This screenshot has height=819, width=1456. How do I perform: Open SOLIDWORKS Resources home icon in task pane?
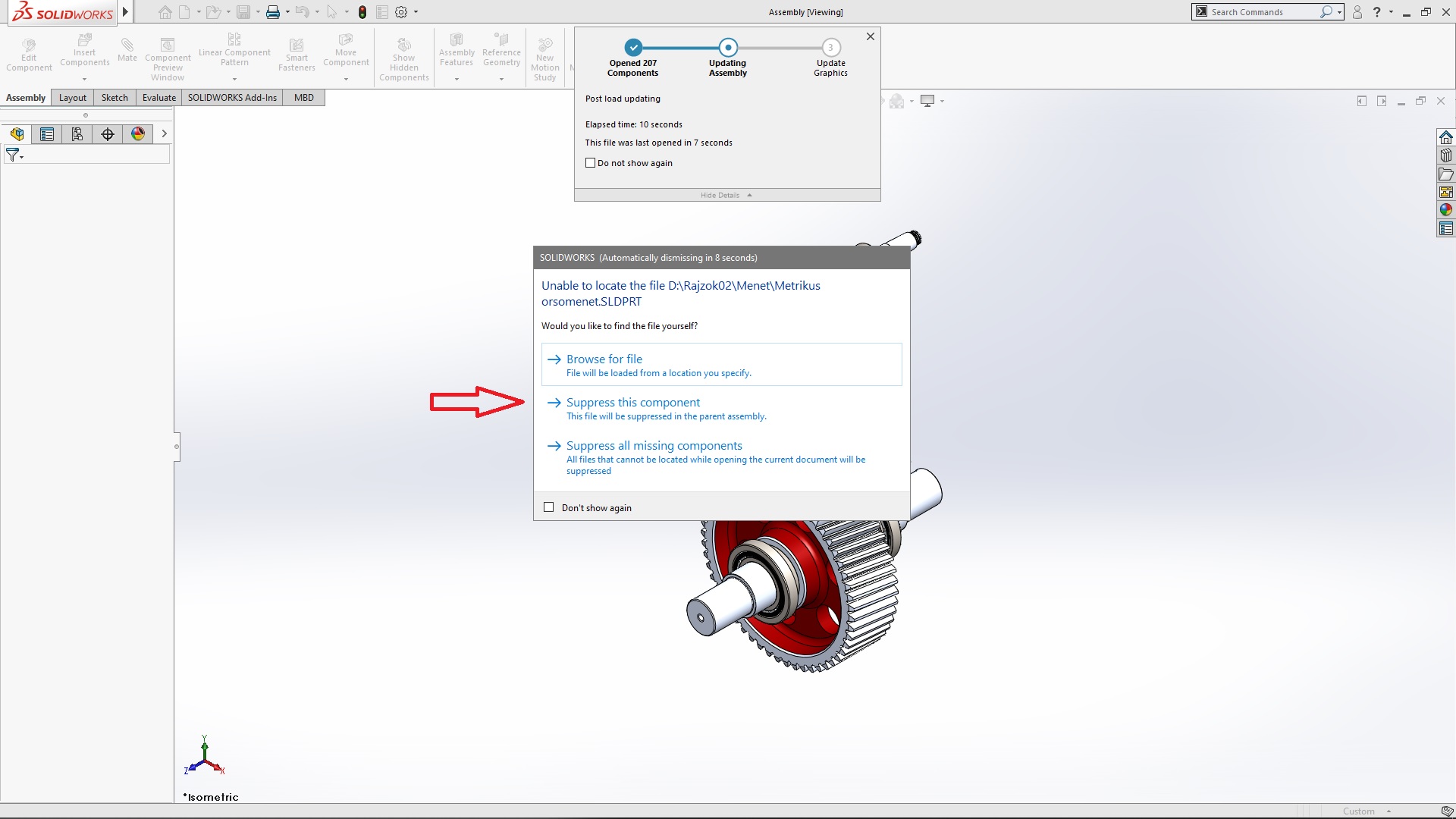pyautogui.click(x=1446, y=137)
